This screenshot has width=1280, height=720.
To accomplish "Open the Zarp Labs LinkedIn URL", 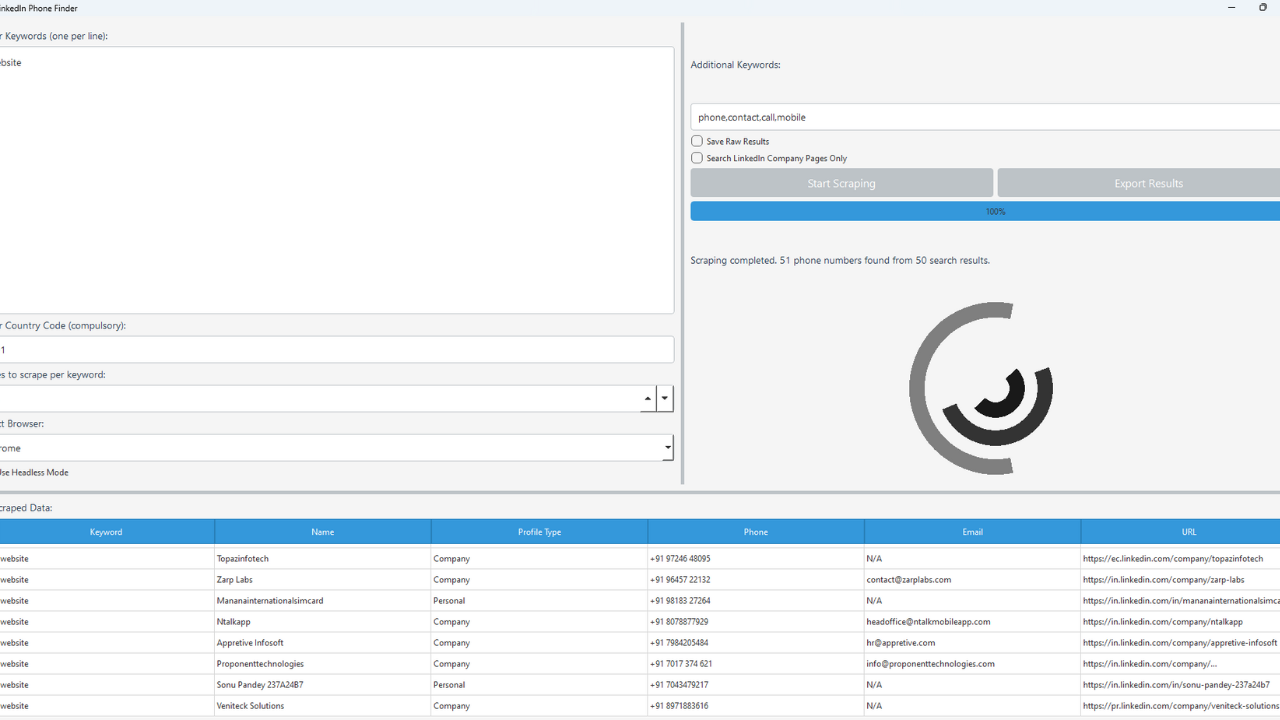I will [1163, 579].
